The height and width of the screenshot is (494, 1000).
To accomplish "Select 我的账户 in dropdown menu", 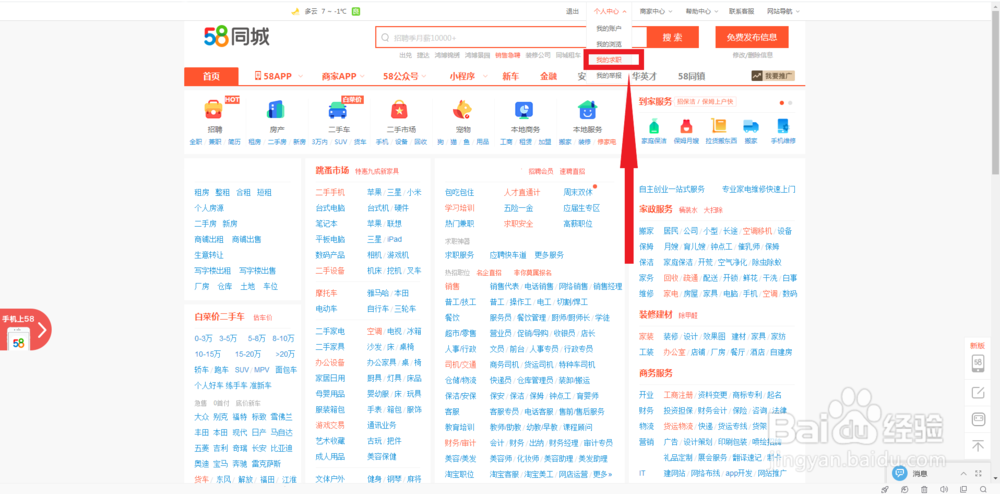I will [608, 28].
